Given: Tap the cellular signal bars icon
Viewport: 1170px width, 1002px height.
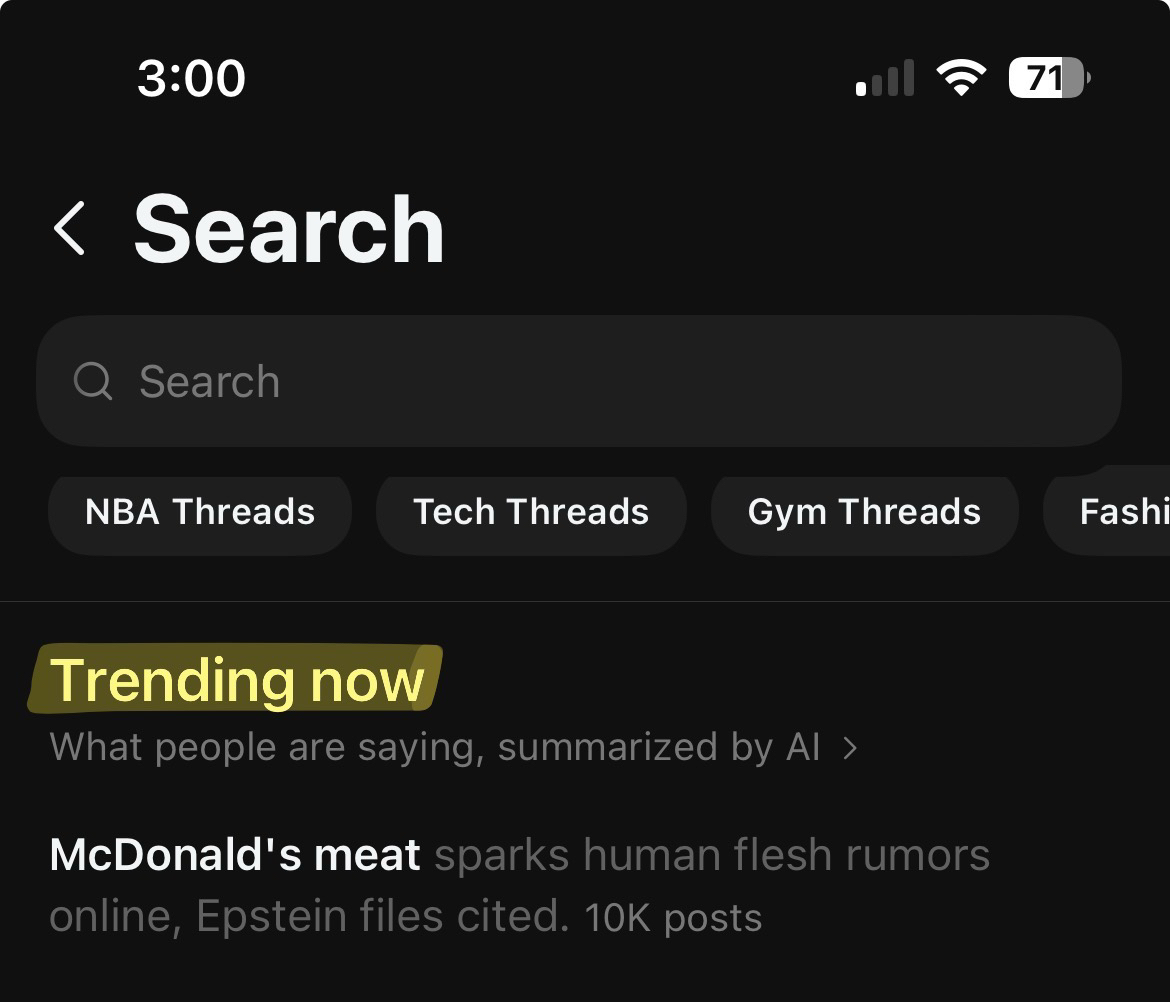Looking at the screenshot, I should 885,78.
